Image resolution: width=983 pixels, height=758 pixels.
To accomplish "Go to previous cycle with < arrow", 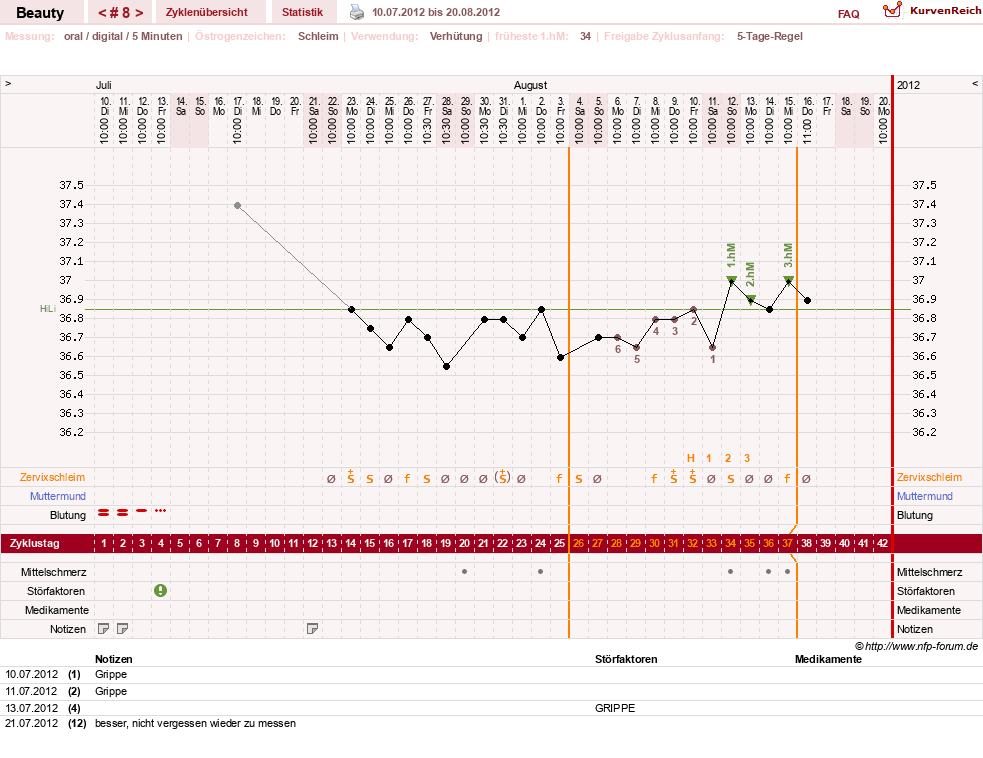I will pos(101,13).
